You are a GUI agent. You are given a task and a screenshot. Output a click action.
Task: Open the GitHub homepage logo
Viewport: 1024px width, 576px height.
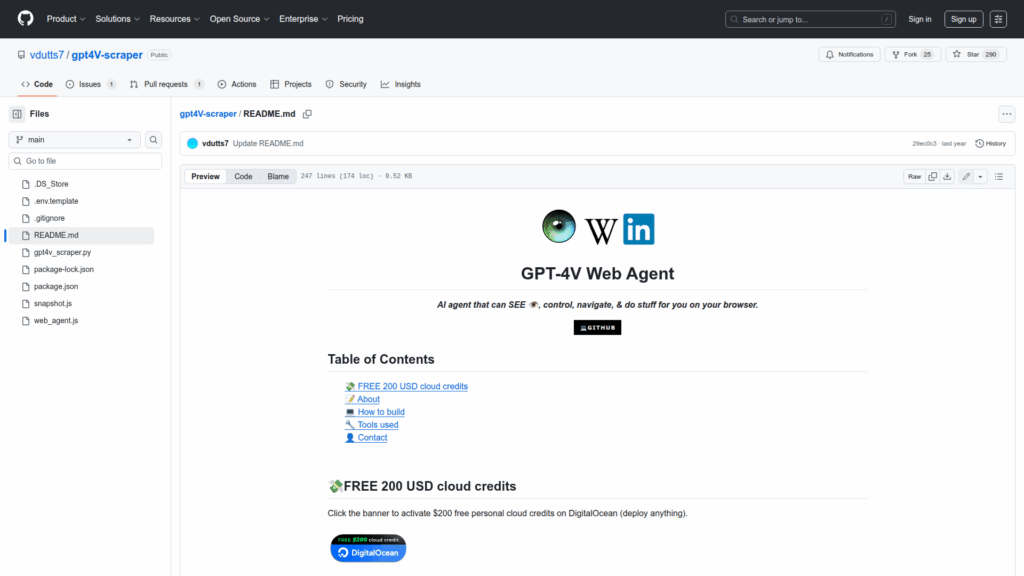25,18
